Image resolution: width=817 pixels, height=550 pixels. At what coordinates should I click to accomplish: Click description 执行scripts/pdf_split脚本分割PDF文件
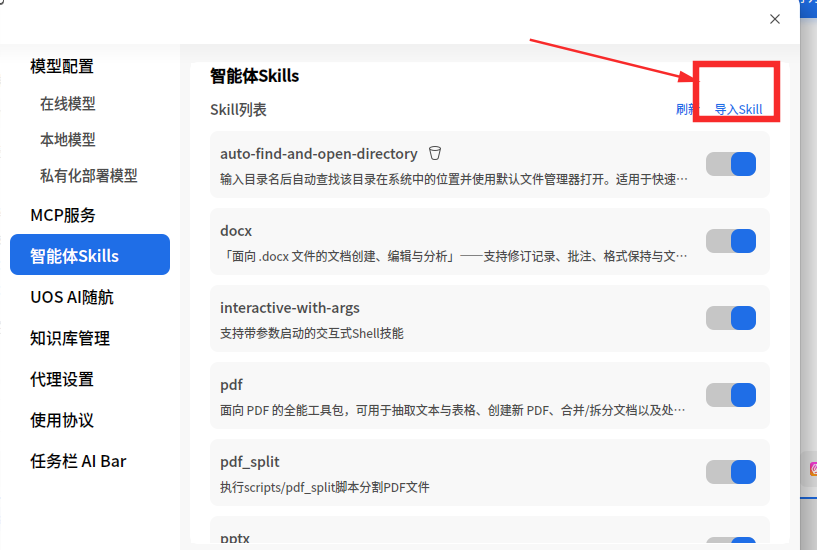(x=325, y=488)
